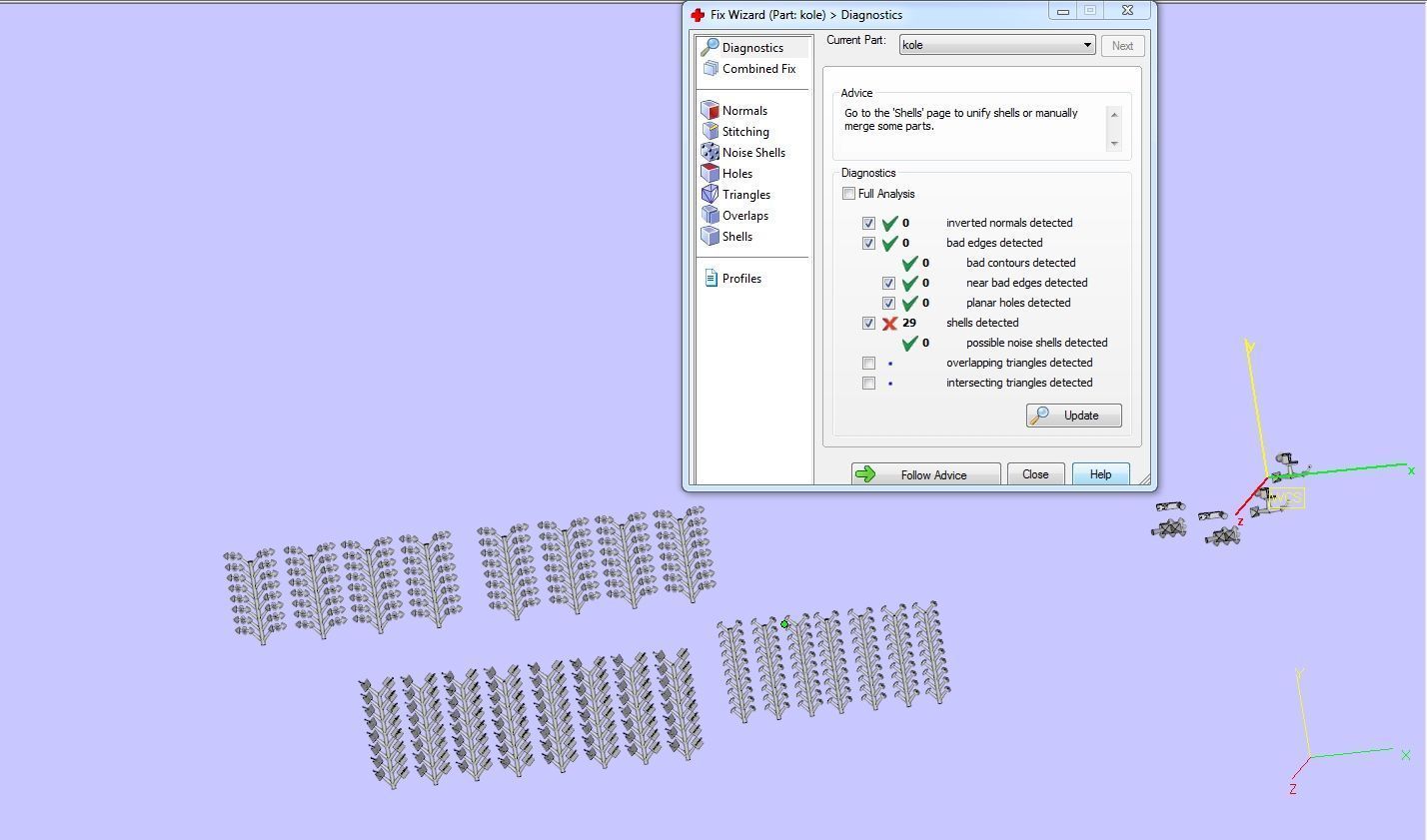Click green checkmark beside planar holes detected

(909, 303)
